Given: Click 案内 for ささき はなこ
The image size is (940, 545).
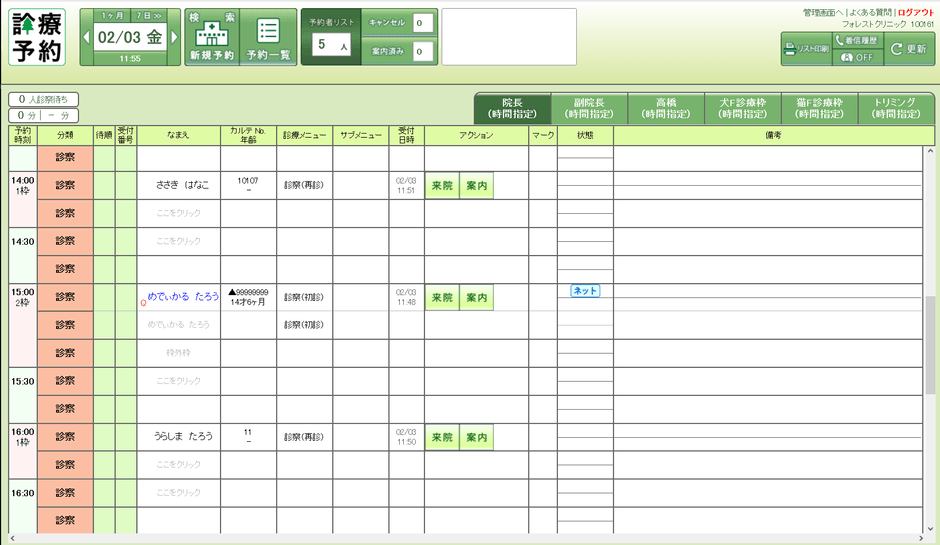Looking at the screenshot, I should pyautogui.click(x=477, y=186).
